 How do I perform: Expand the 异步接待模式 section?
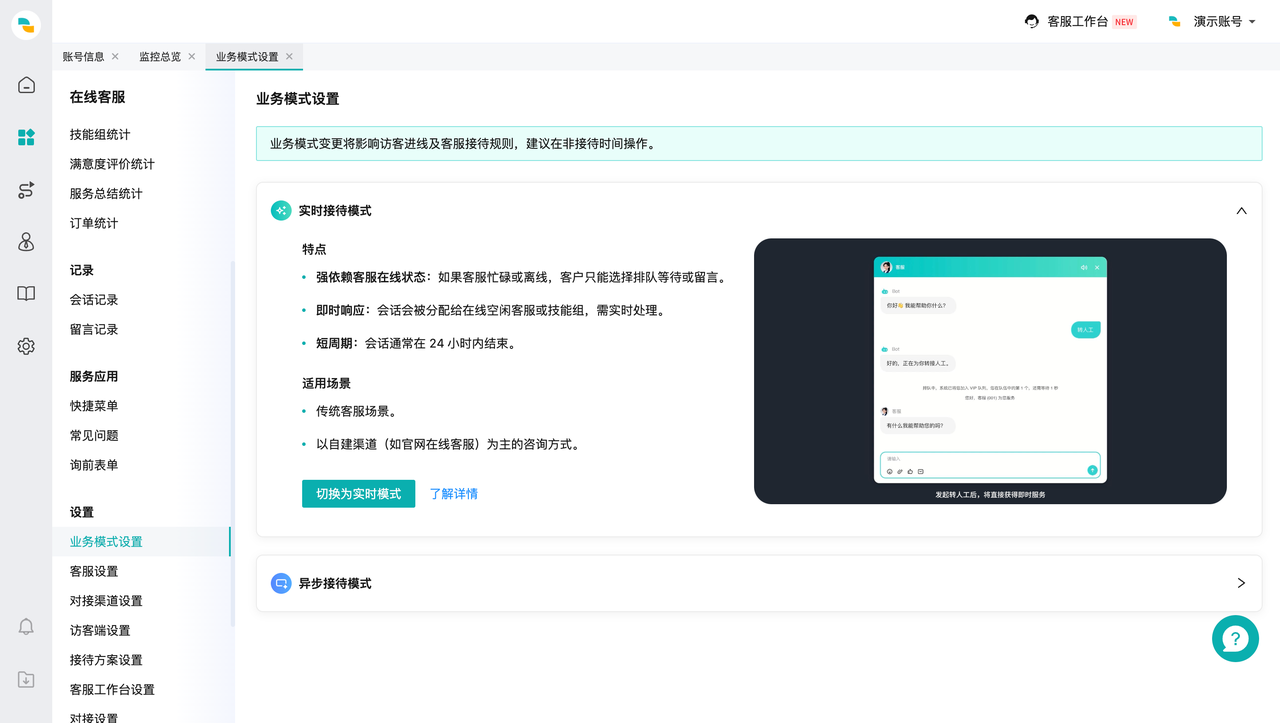pyautogui.click(x=1241, y=582)
